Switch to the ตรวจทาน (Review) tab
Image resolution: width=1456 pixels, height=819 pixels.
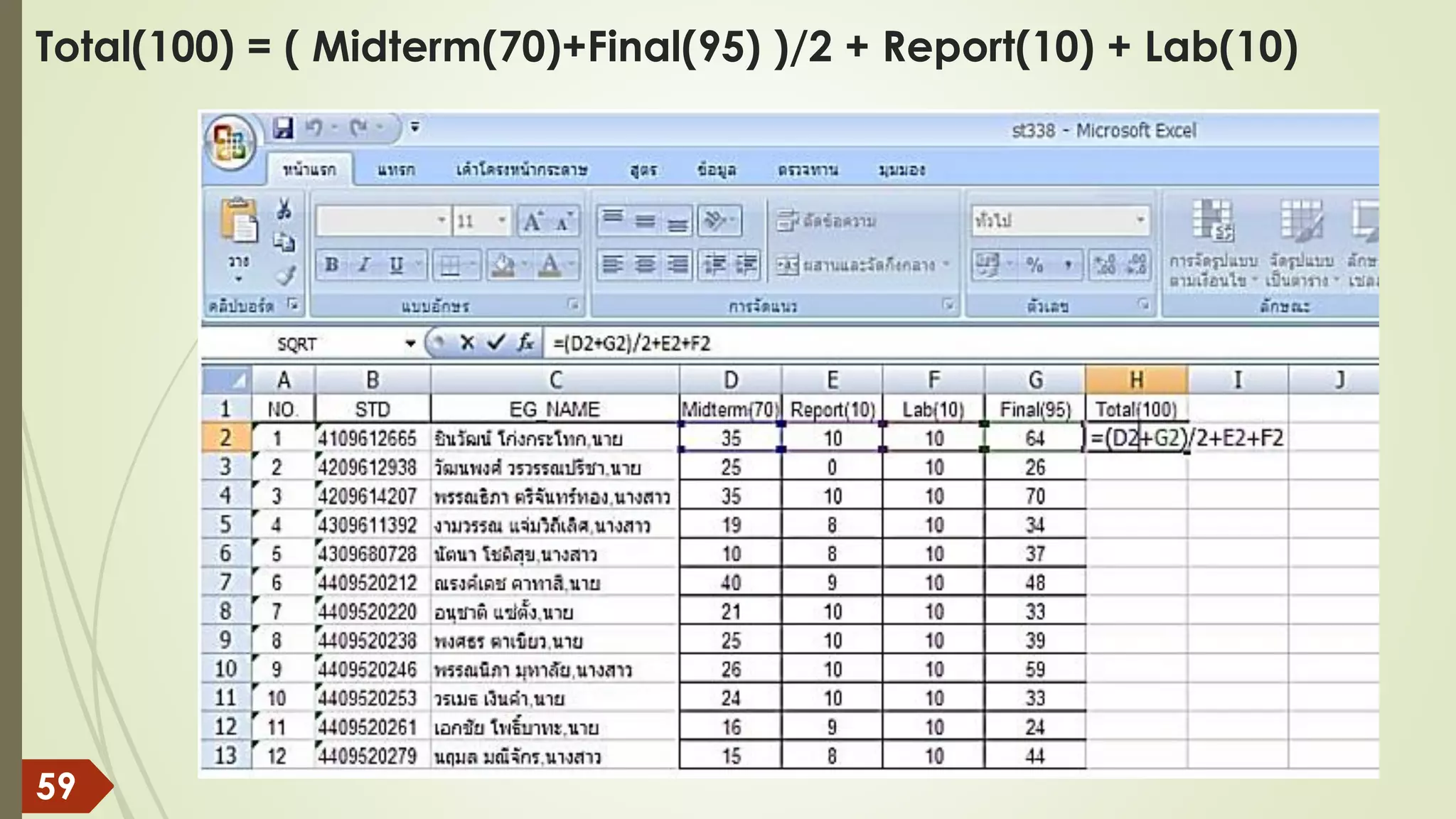(x=808, y=171)
